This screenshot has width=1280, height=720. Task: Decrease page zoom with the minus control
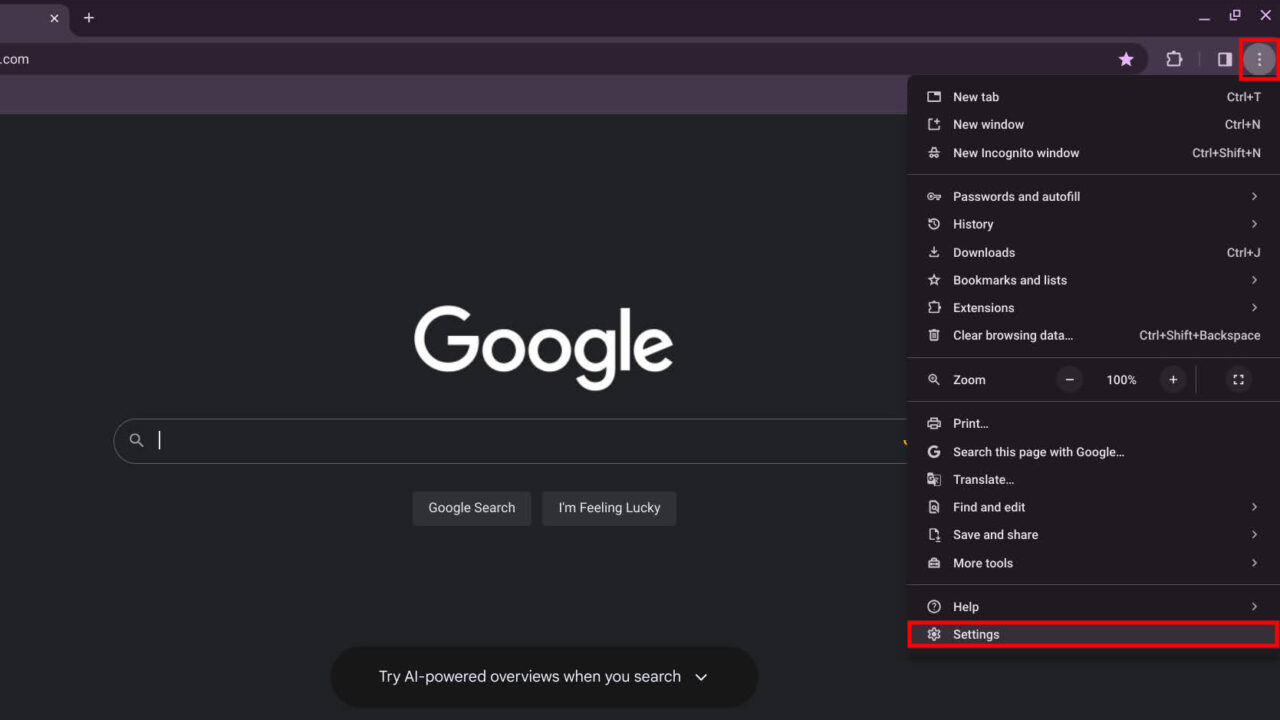tap(1069, 379)
